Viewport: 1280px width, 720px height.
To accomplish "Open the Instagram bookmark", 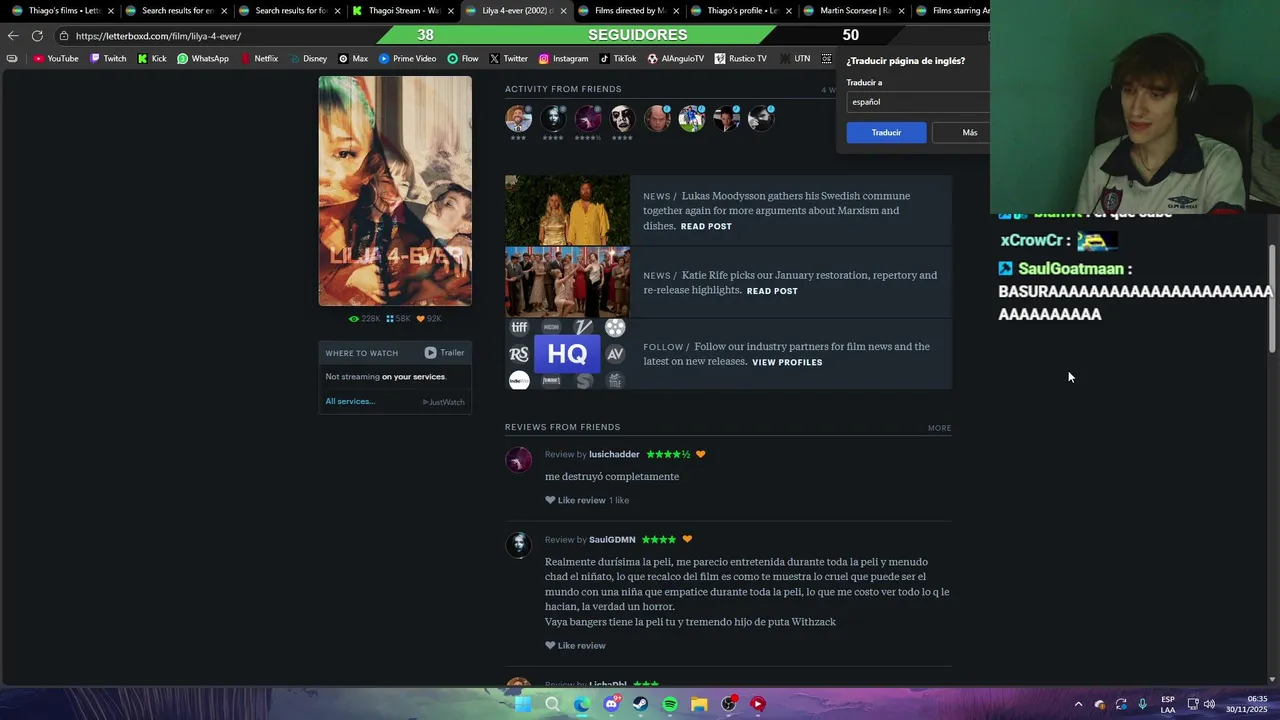I will pyautogui.click(x=563, y=59).
